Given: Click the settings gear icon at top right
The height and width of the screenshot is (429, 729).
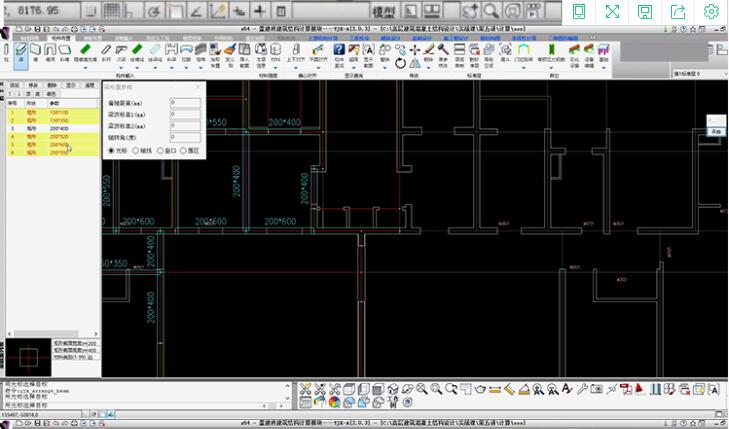Looking at the screenshot, I should pyautogui.click(x=711, y=12).
